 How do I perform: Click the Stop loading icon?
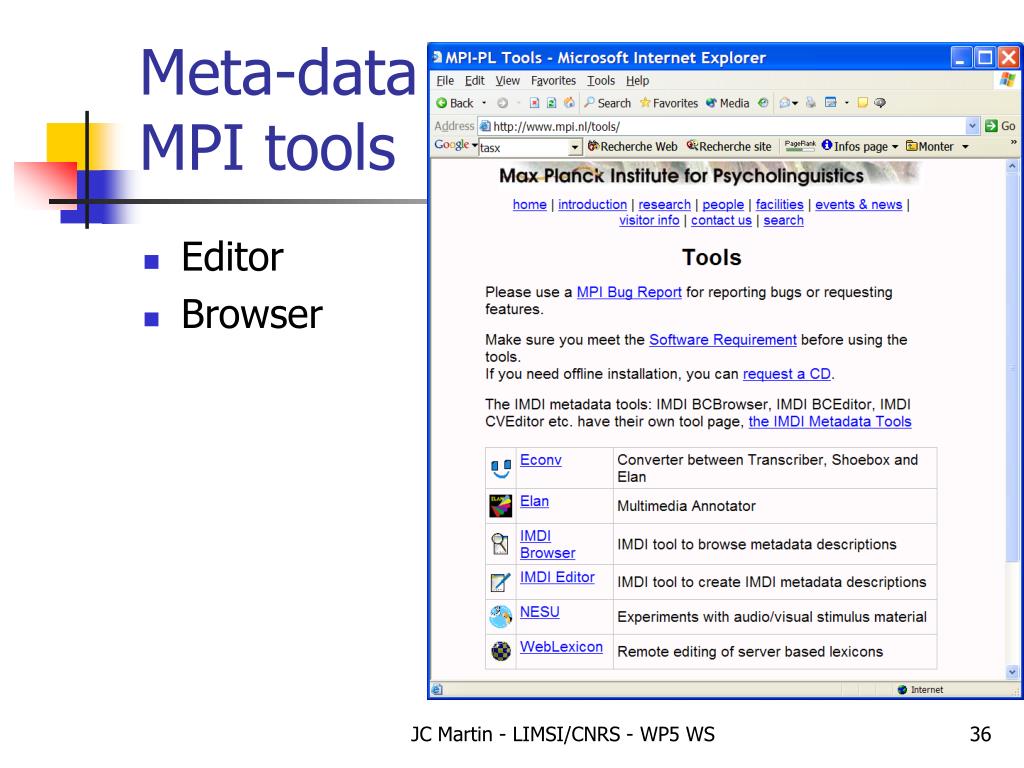(534, 103)
